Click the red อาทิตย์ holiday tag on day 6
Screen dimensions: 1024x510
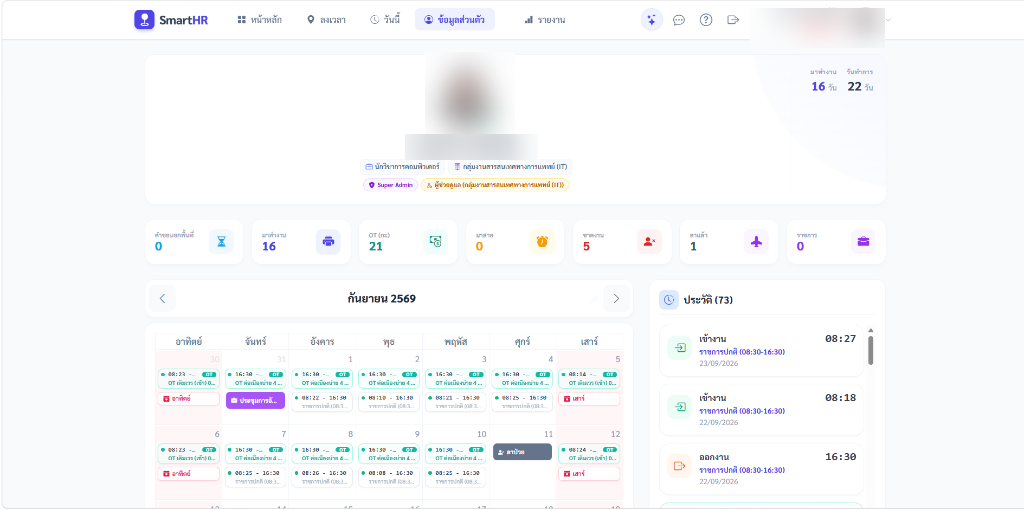coord(189,473)
